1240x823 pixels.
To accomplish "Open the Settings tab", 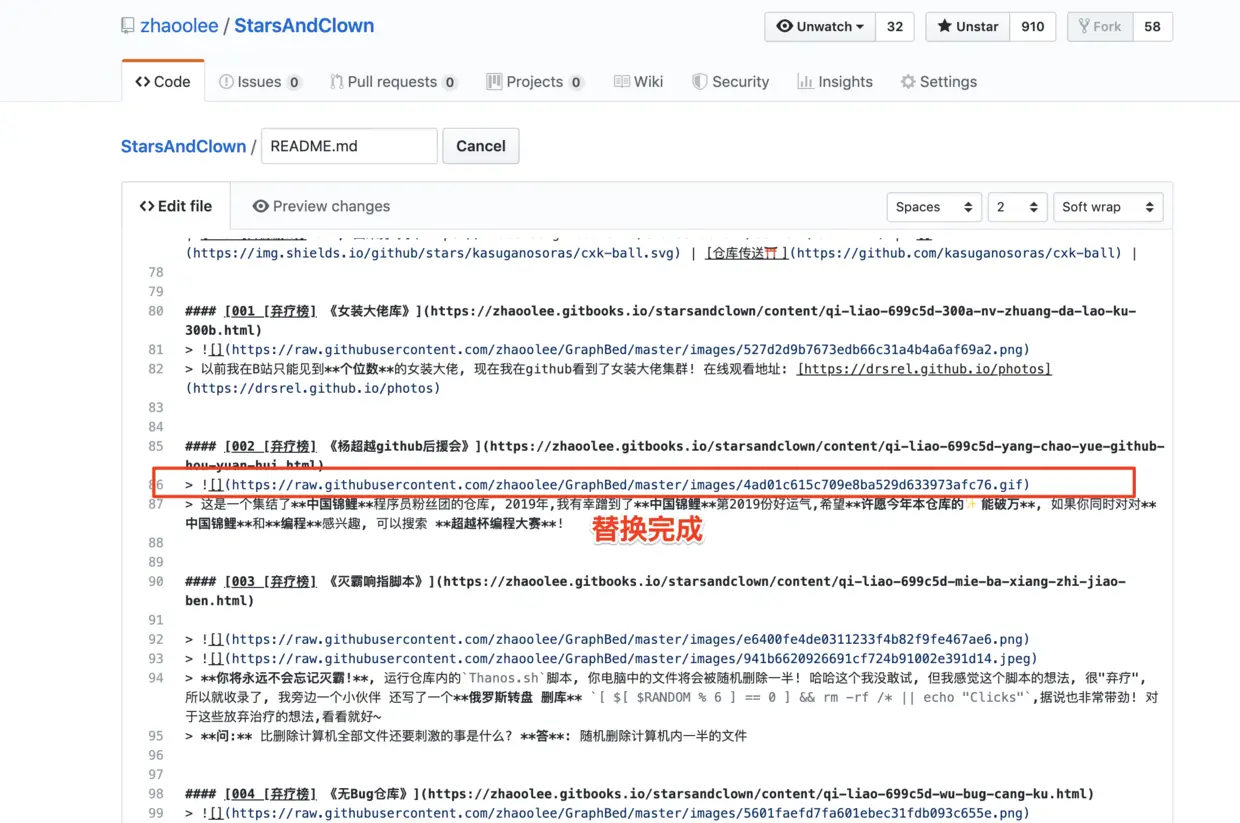I will (x=938, y=82).
